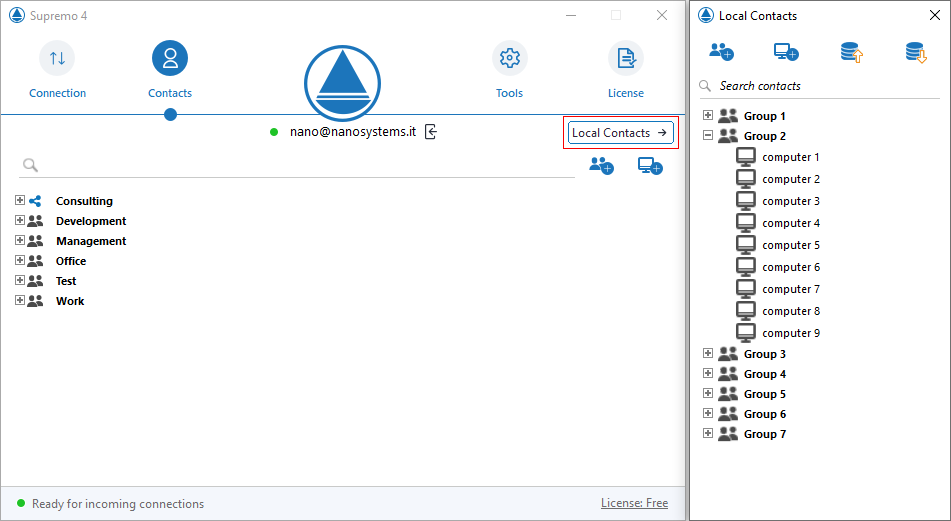Open the License: Free link

tap(634, 503)
